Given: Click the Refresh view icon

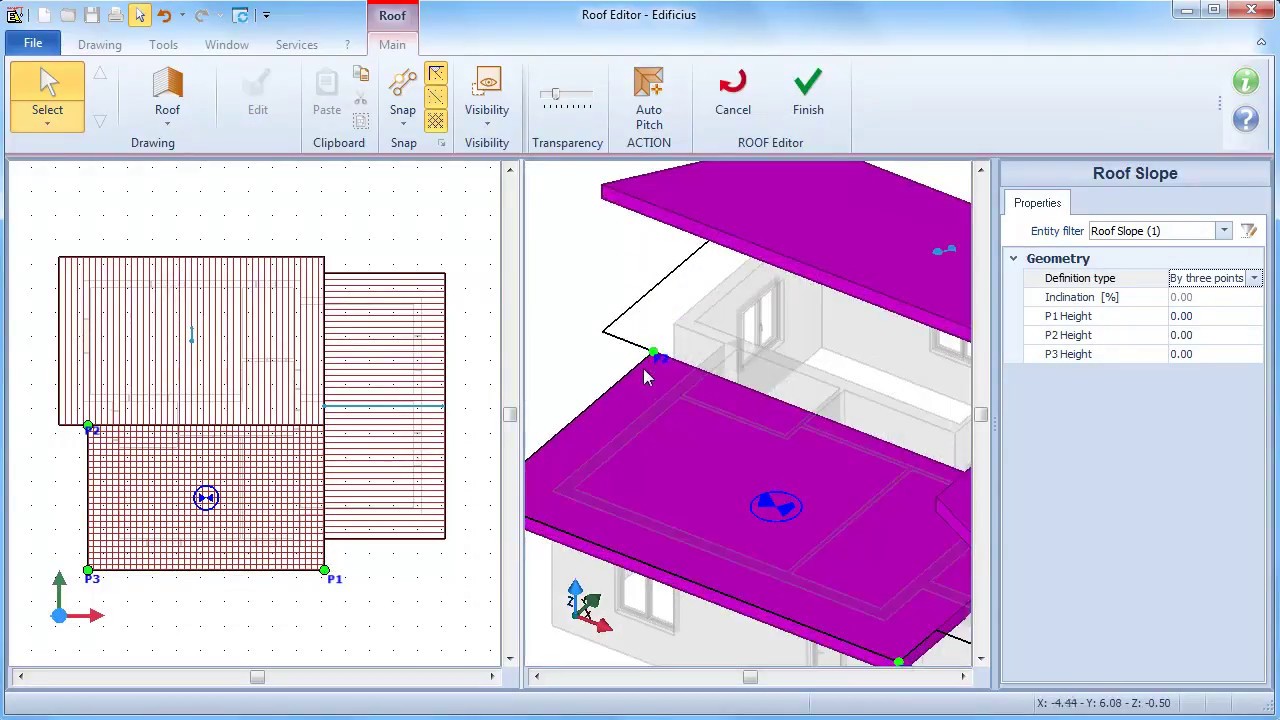Looking at the screenshot, I should [x=240, y=15].
